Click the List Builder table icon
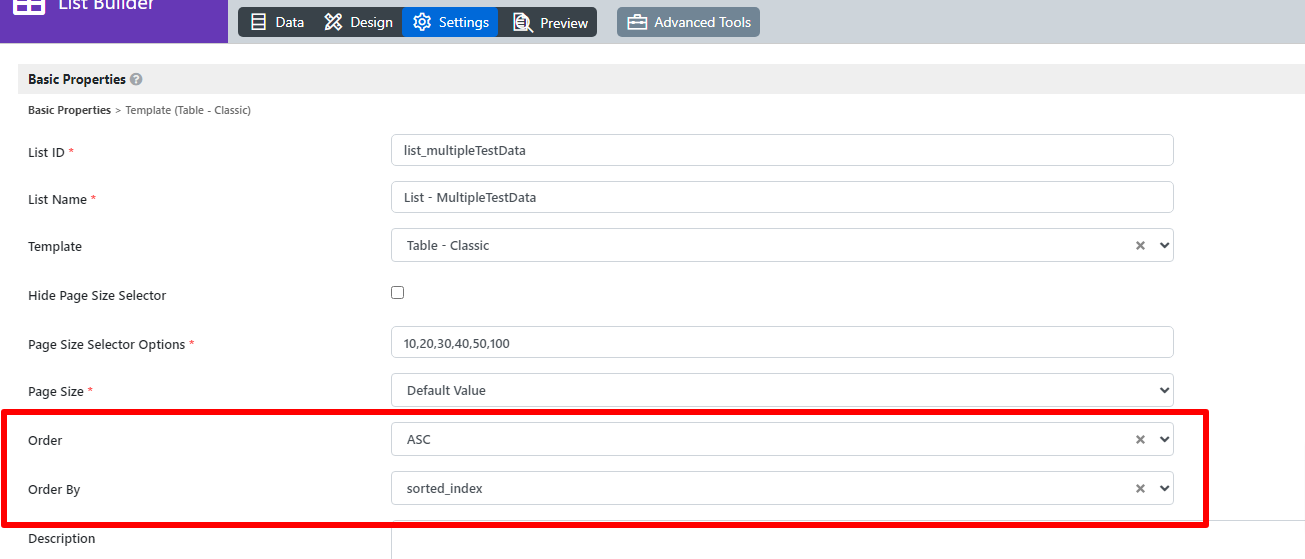 coord(29,5)
